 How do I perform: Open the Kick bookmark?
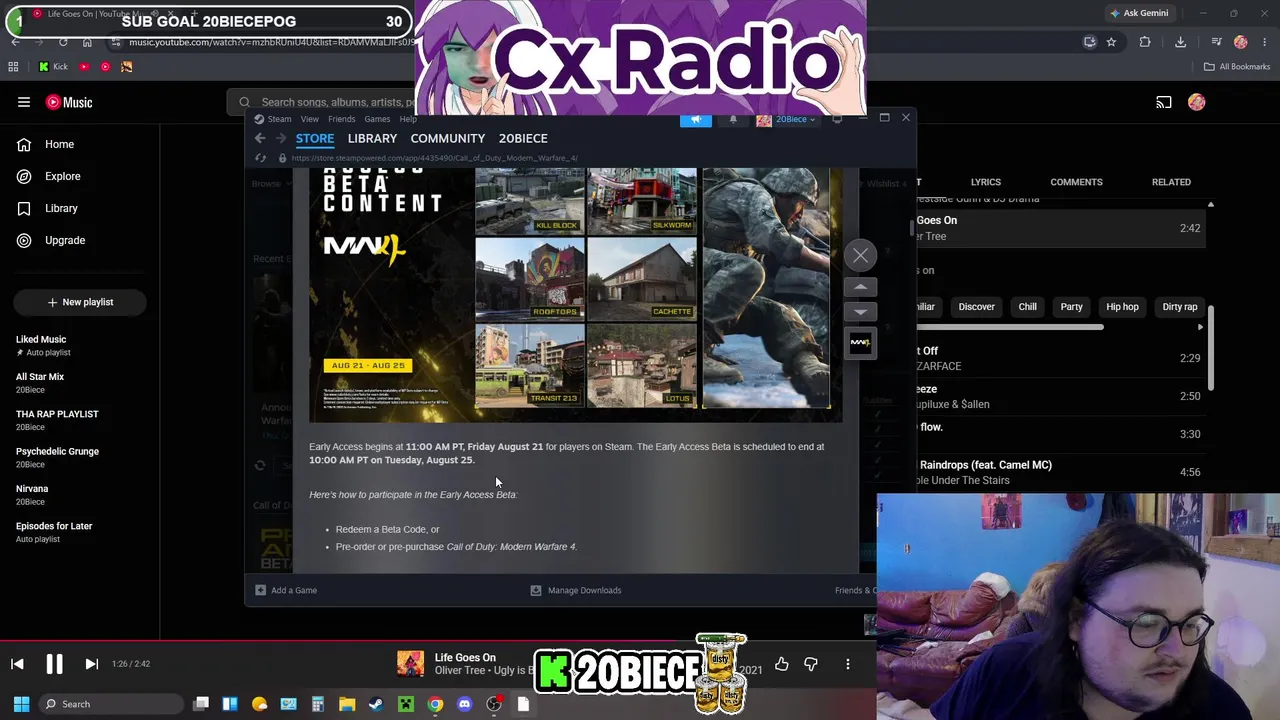(53, 67)
